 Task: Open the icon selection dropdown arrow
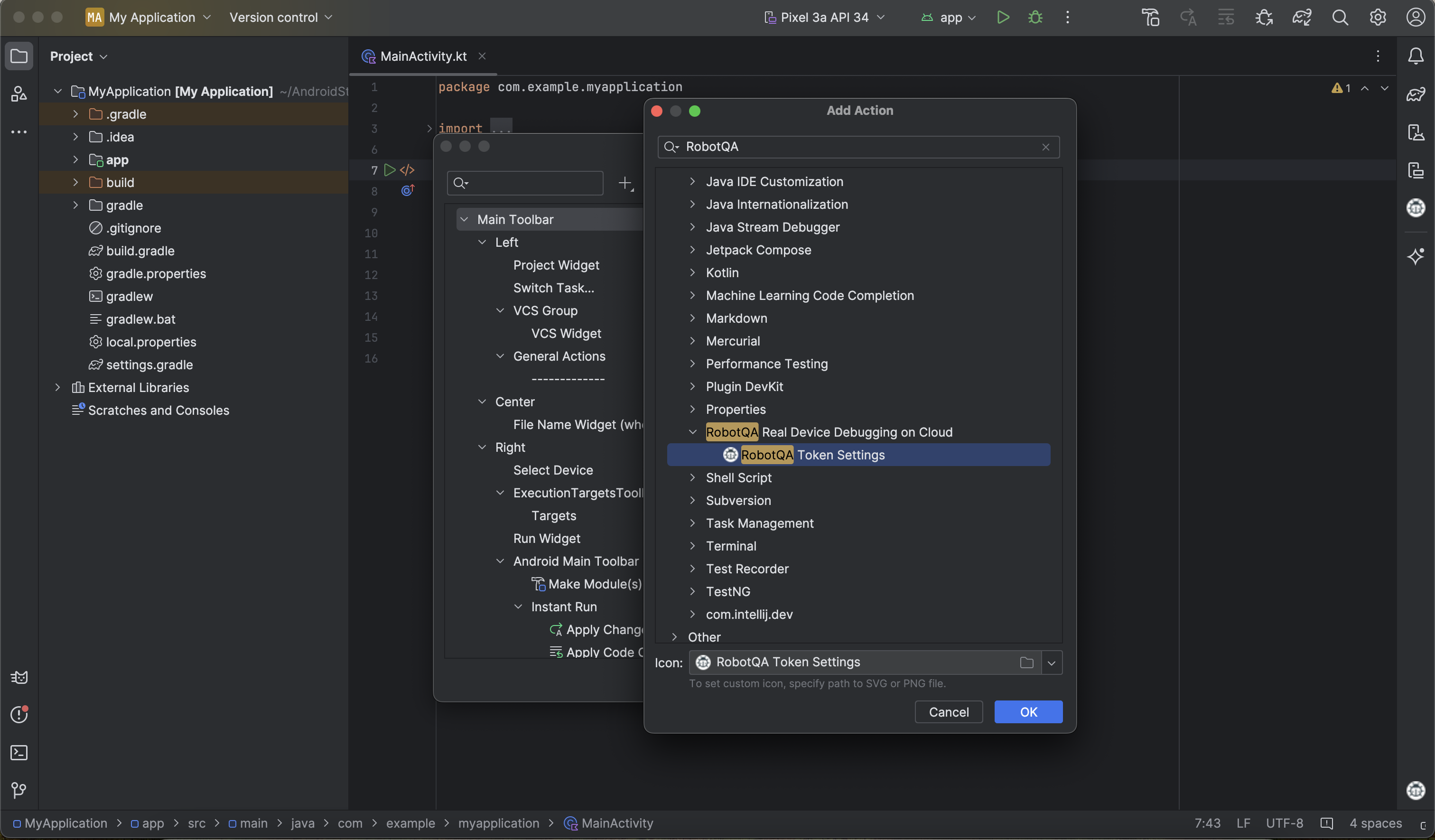pos(1051,663)
